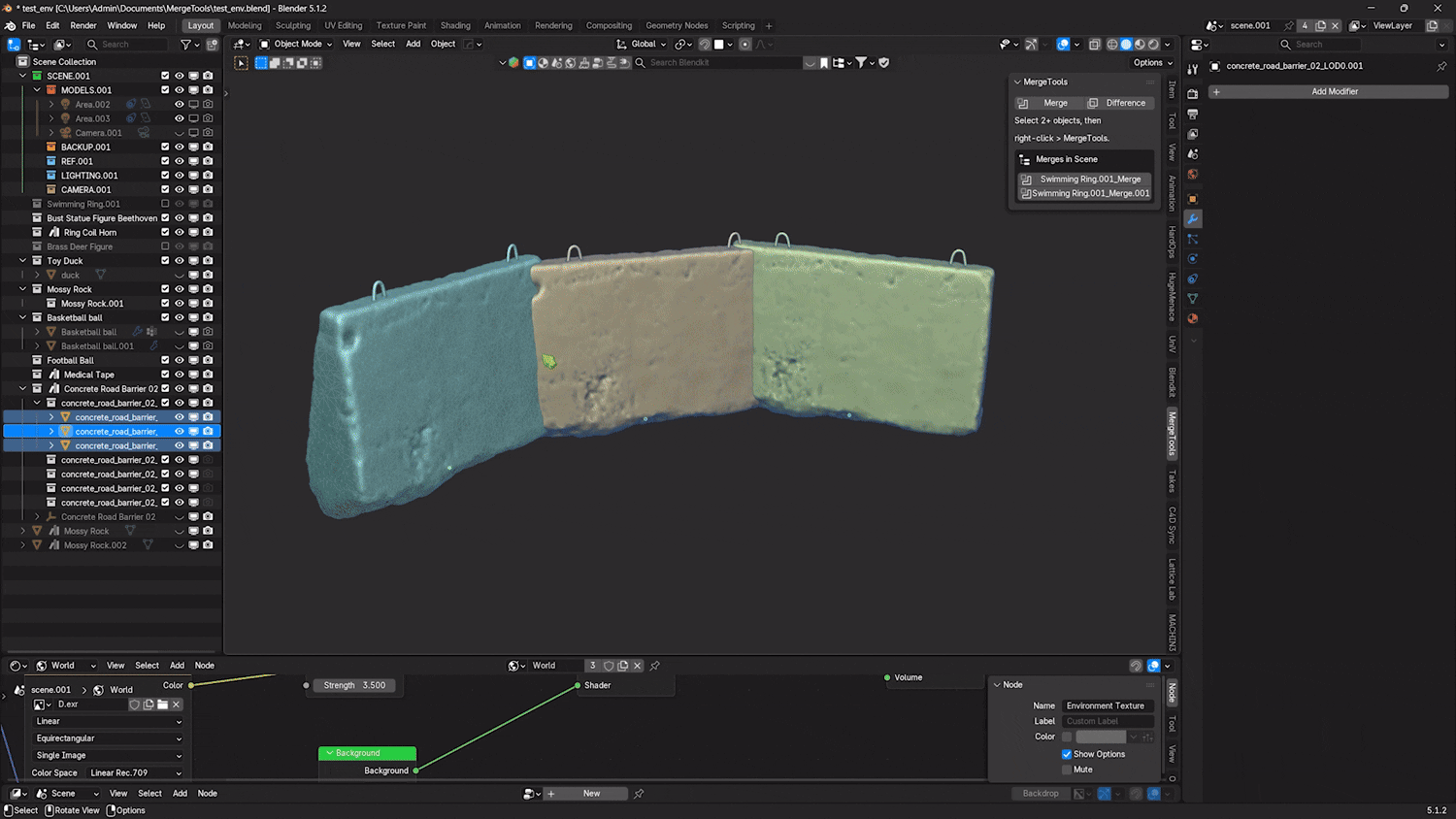Viewport: 1456px width, 819px height.
Task: Switch viewport shading to wireframe
Action: tap(1112, 45)
